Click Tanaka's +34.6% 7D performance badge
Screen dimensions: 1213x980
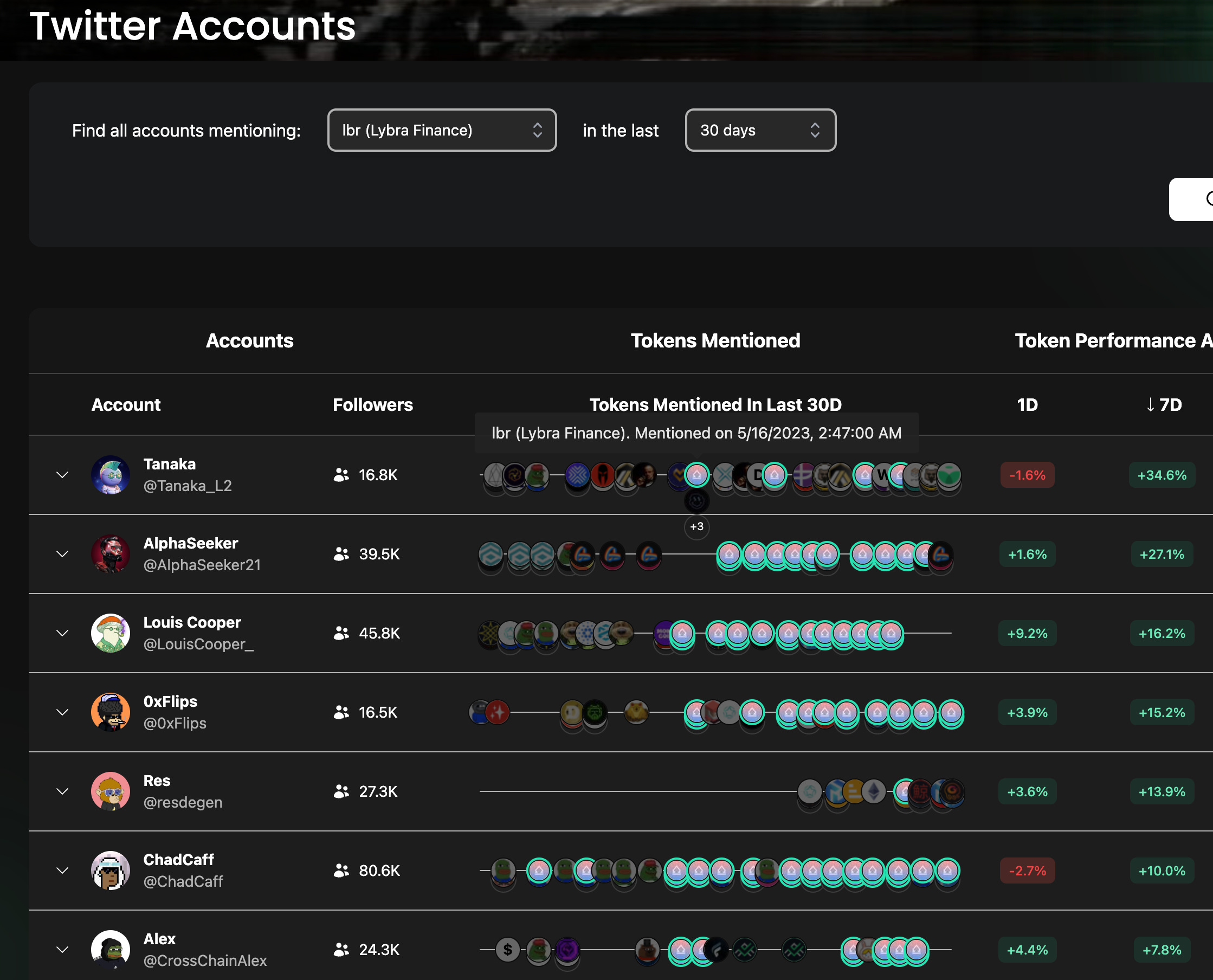coord(1162,475)
